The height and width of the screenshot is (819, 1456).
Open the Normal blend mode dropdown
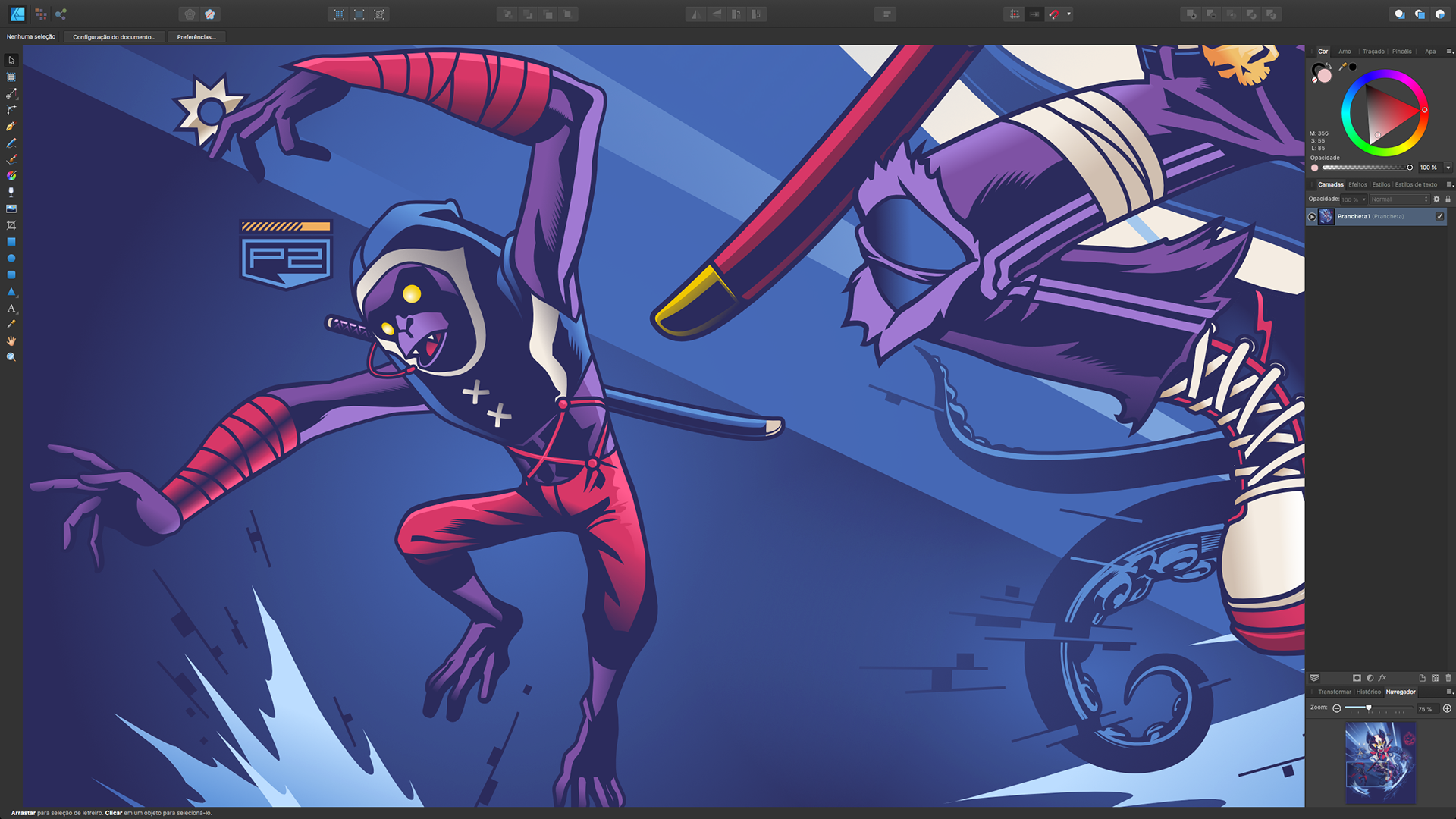pyautogui.click(x=1398, y=199)
